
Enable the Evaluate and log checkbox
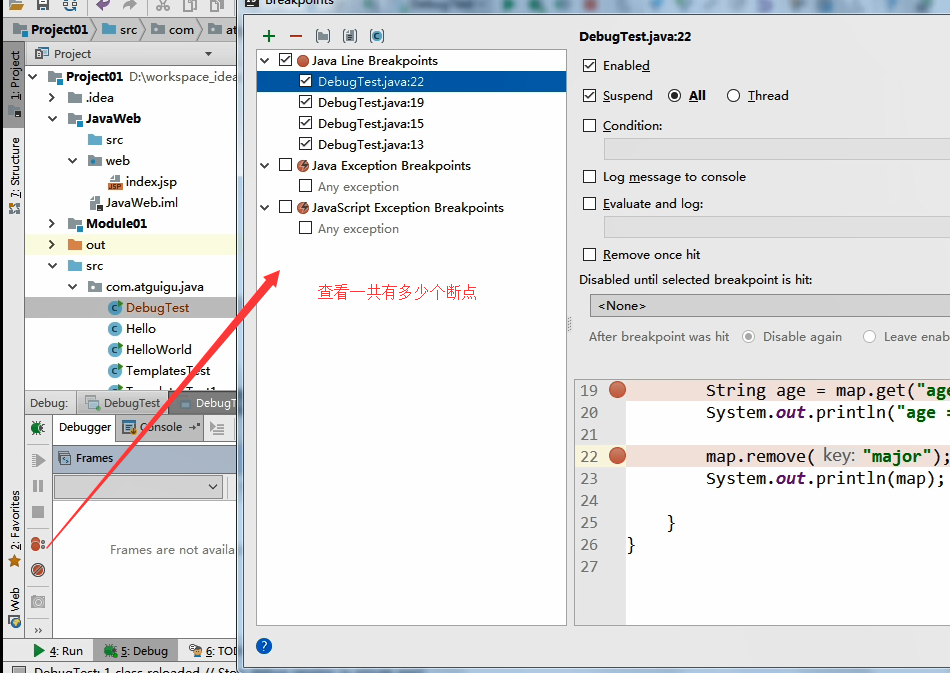point(590,204)
